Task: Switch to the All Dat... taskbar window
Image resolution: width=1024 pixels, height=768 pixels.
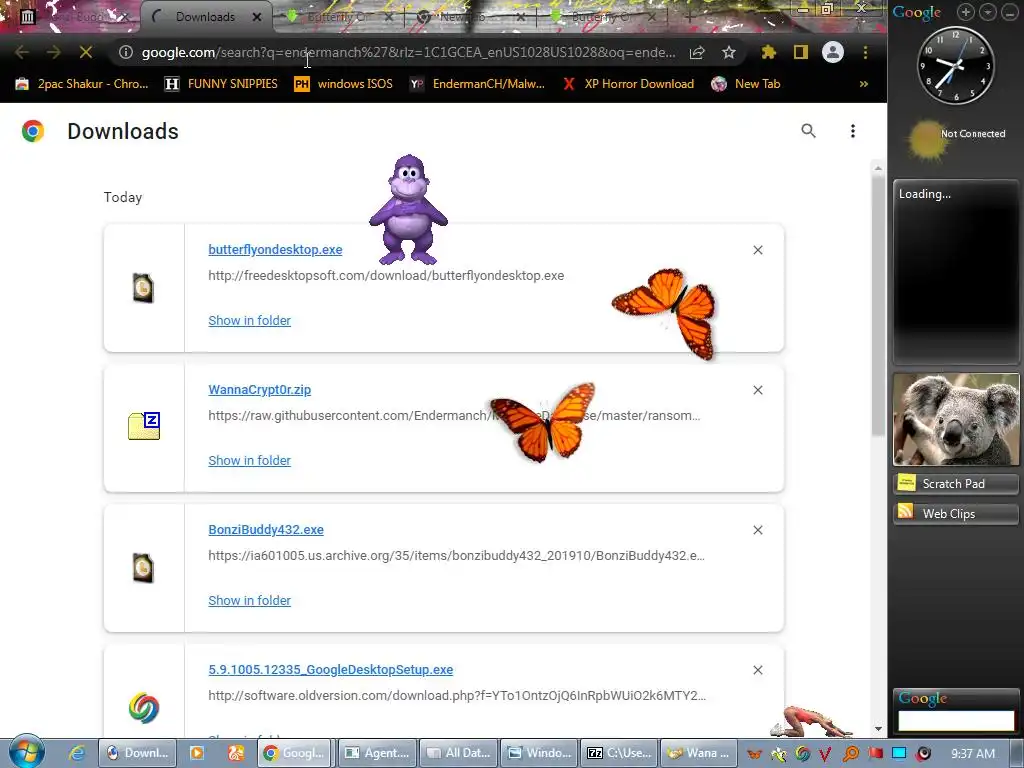Action: 458,753
